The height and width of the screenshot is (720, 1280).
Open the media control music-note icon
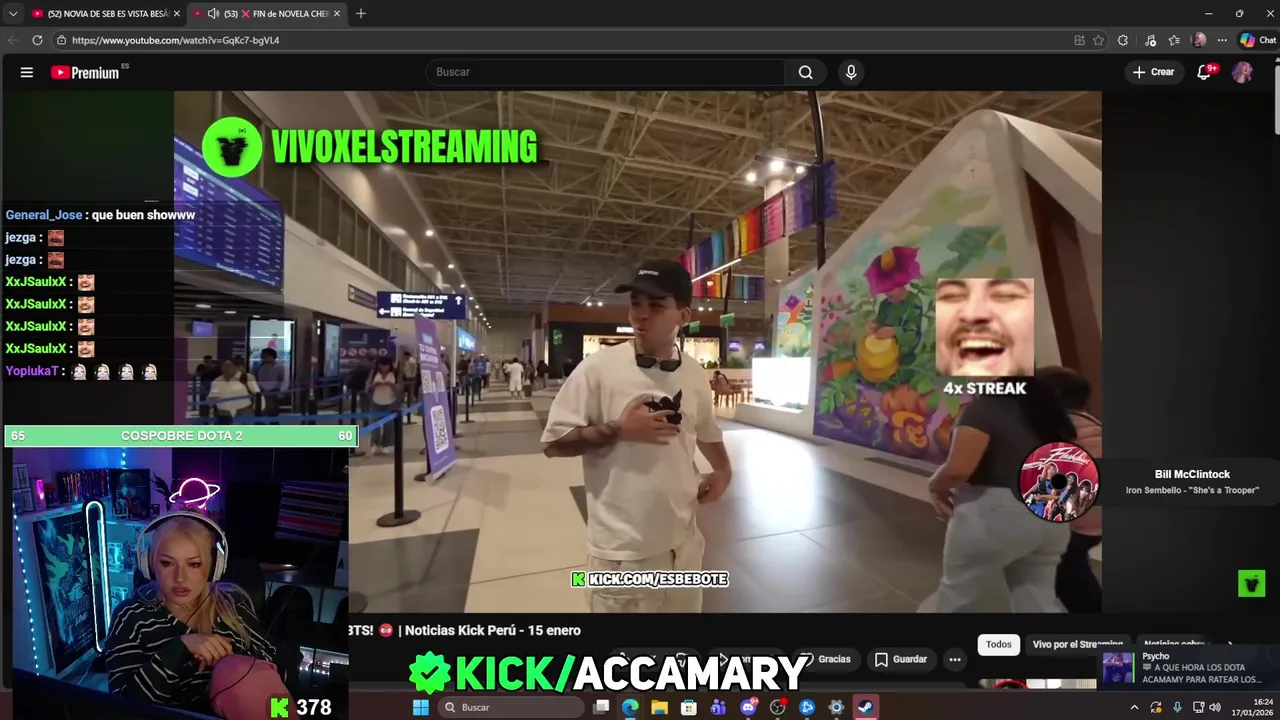point(1150,40)
